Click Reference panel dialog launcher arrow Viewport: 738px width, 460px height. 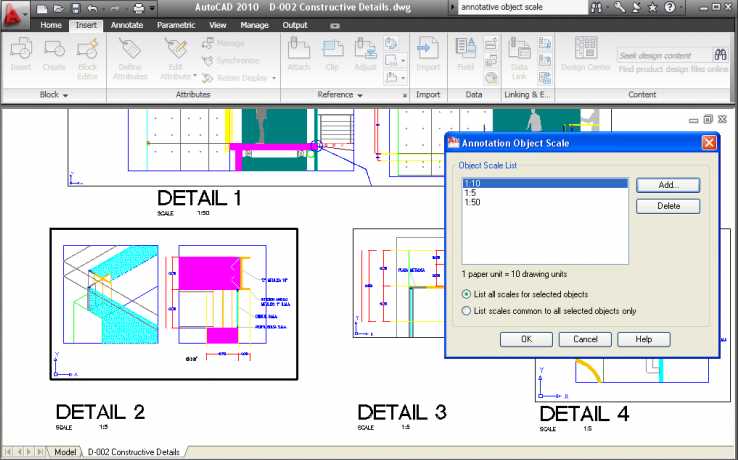[405, 96]
